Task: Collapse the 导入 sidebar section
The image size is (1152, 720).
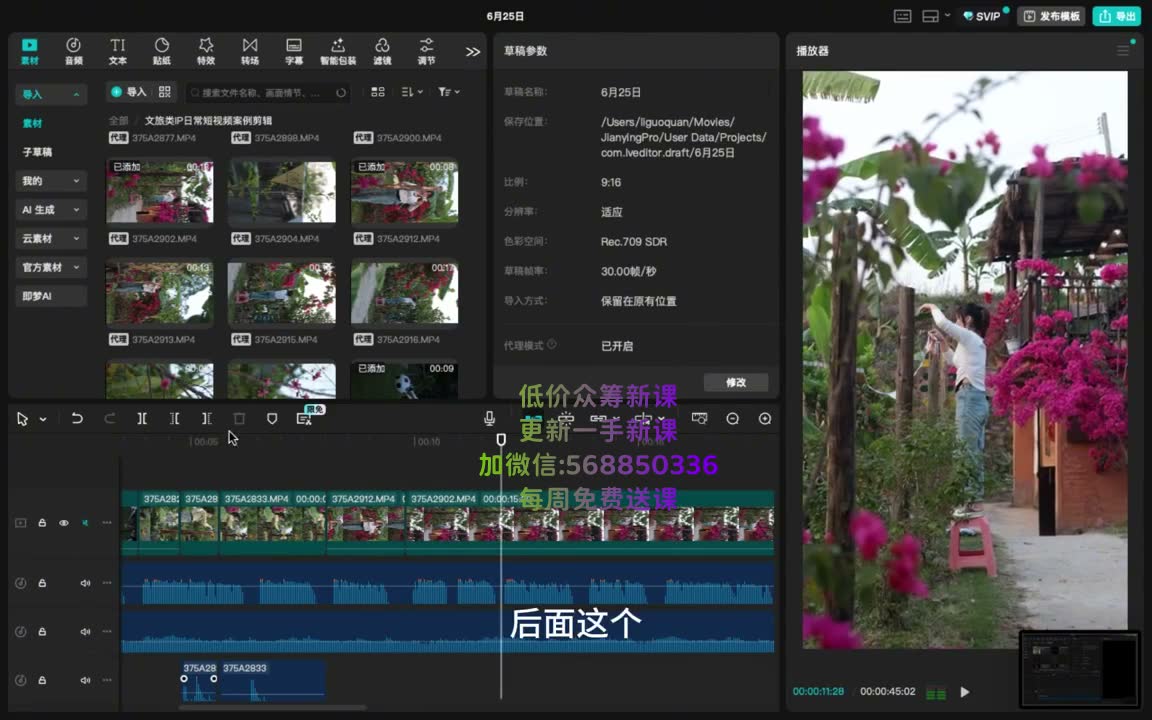Action: (51, 94)
